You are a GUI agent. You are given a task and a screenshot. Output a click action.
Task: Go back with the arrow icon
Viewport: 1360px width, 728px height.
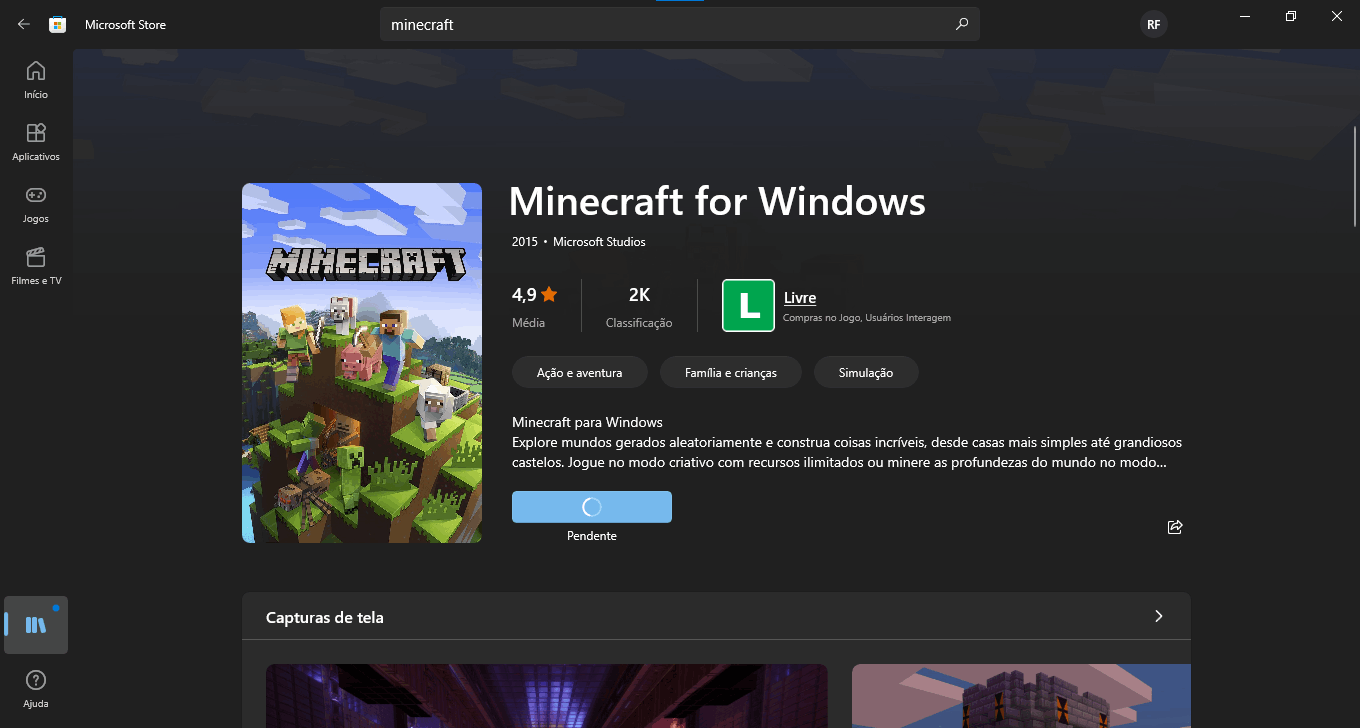click(24, 24)
